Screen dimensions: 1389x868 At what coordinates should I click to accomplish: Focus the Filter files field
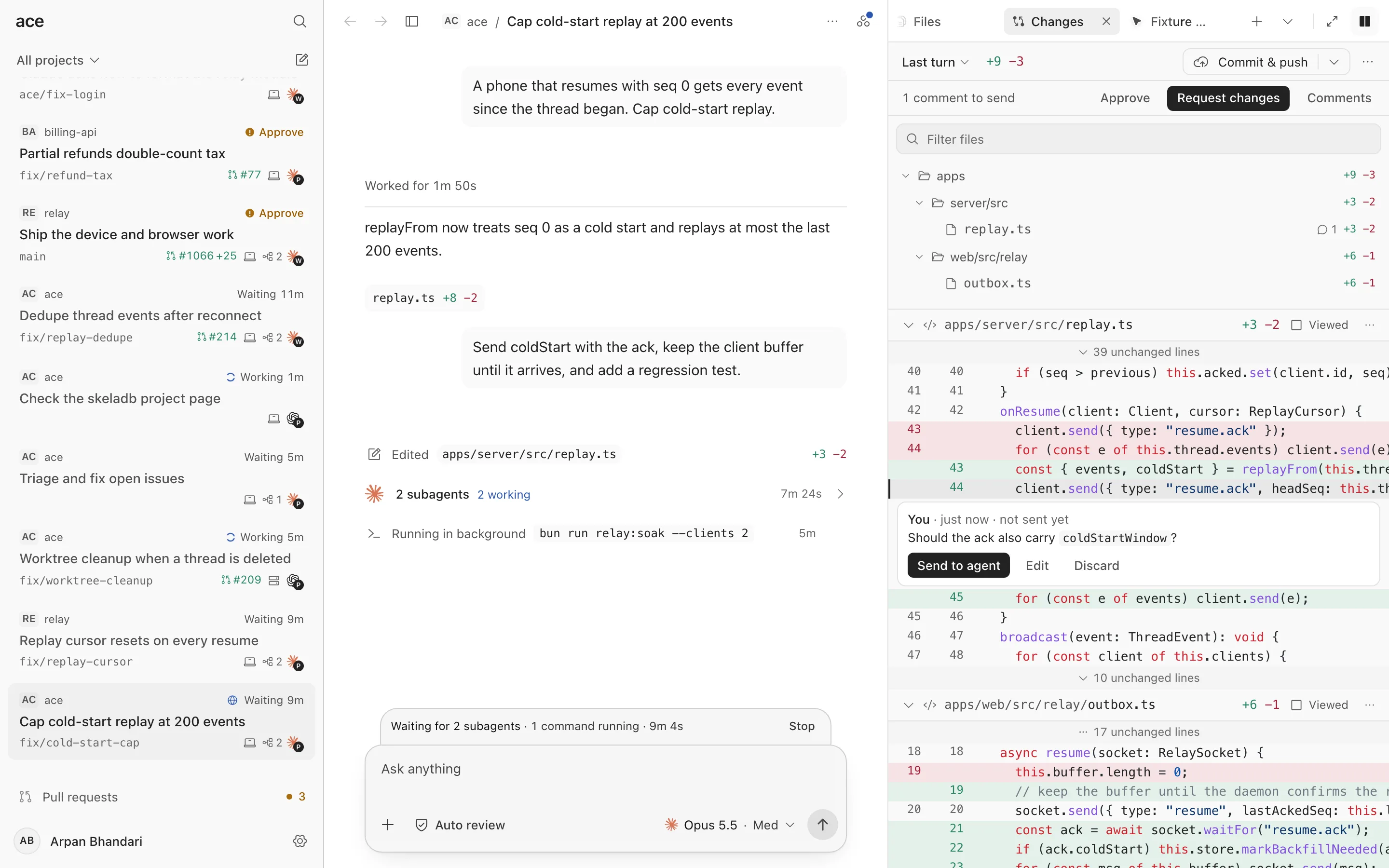pyautogui.click(x=1138, y=139)
